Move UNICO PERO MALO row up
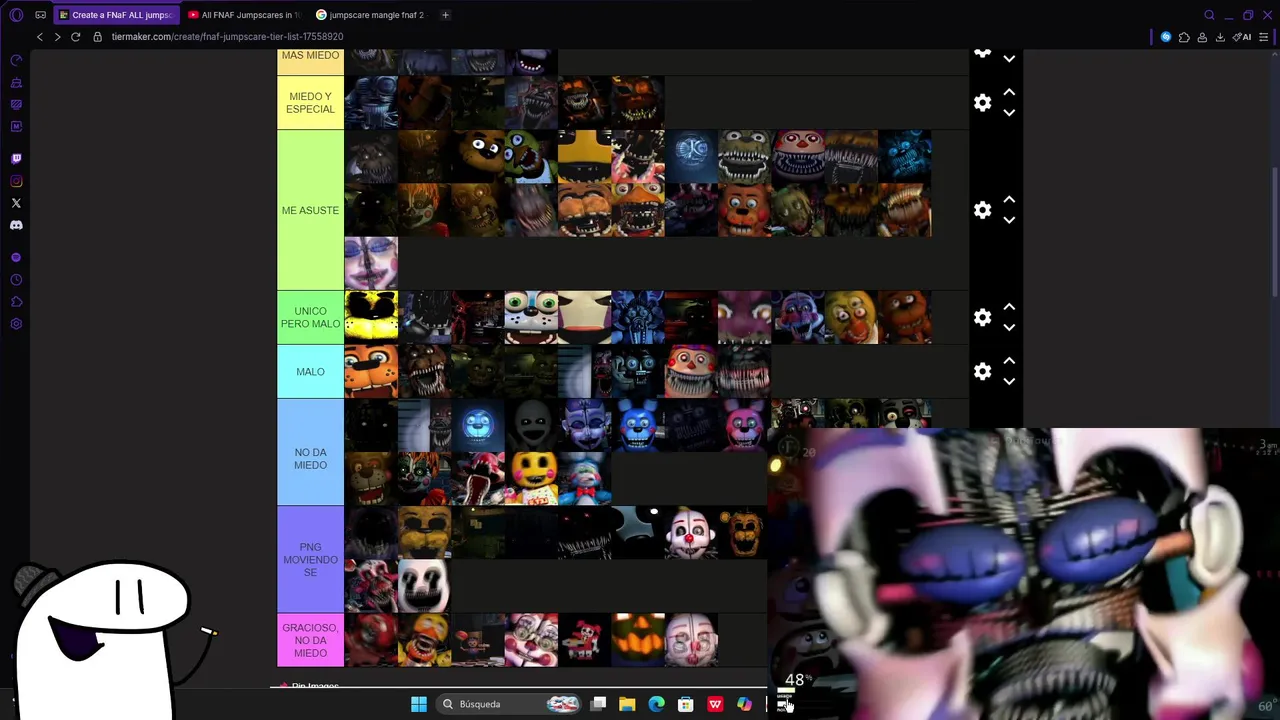 click(1009, 306)
